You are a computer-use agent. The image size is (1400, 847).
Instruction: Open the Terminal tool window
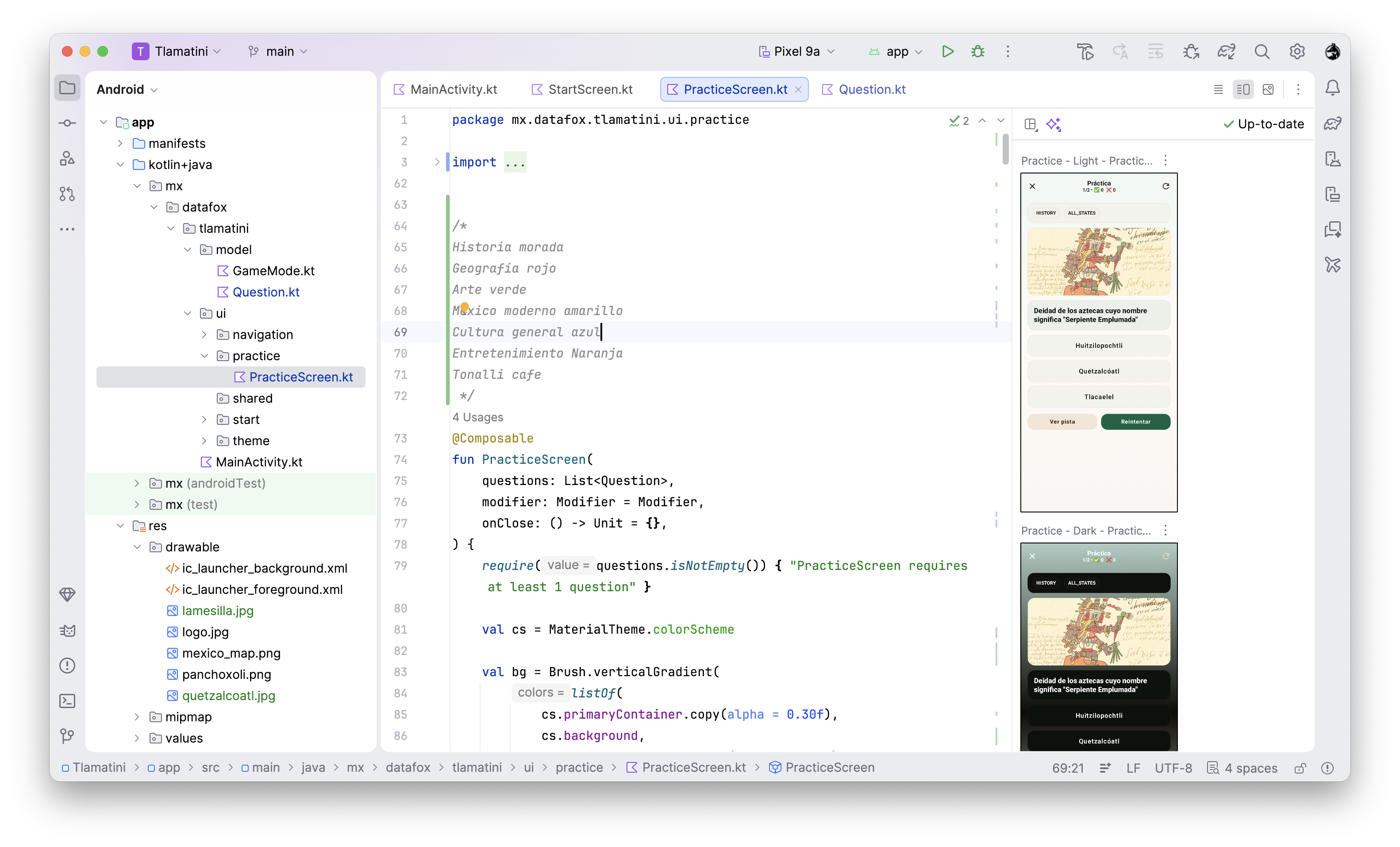[67, 701]
